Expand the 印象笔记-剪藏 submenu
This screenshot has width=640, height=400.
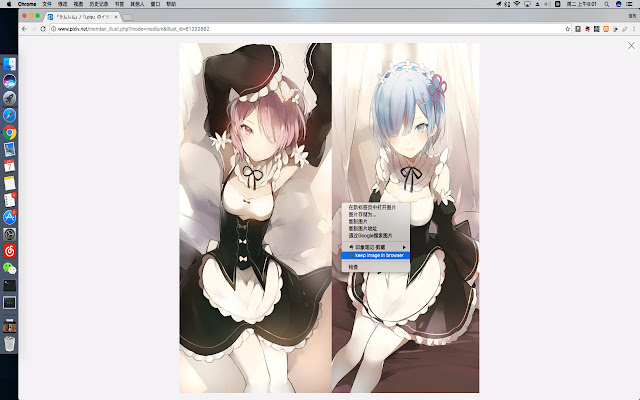click(376, 247)
